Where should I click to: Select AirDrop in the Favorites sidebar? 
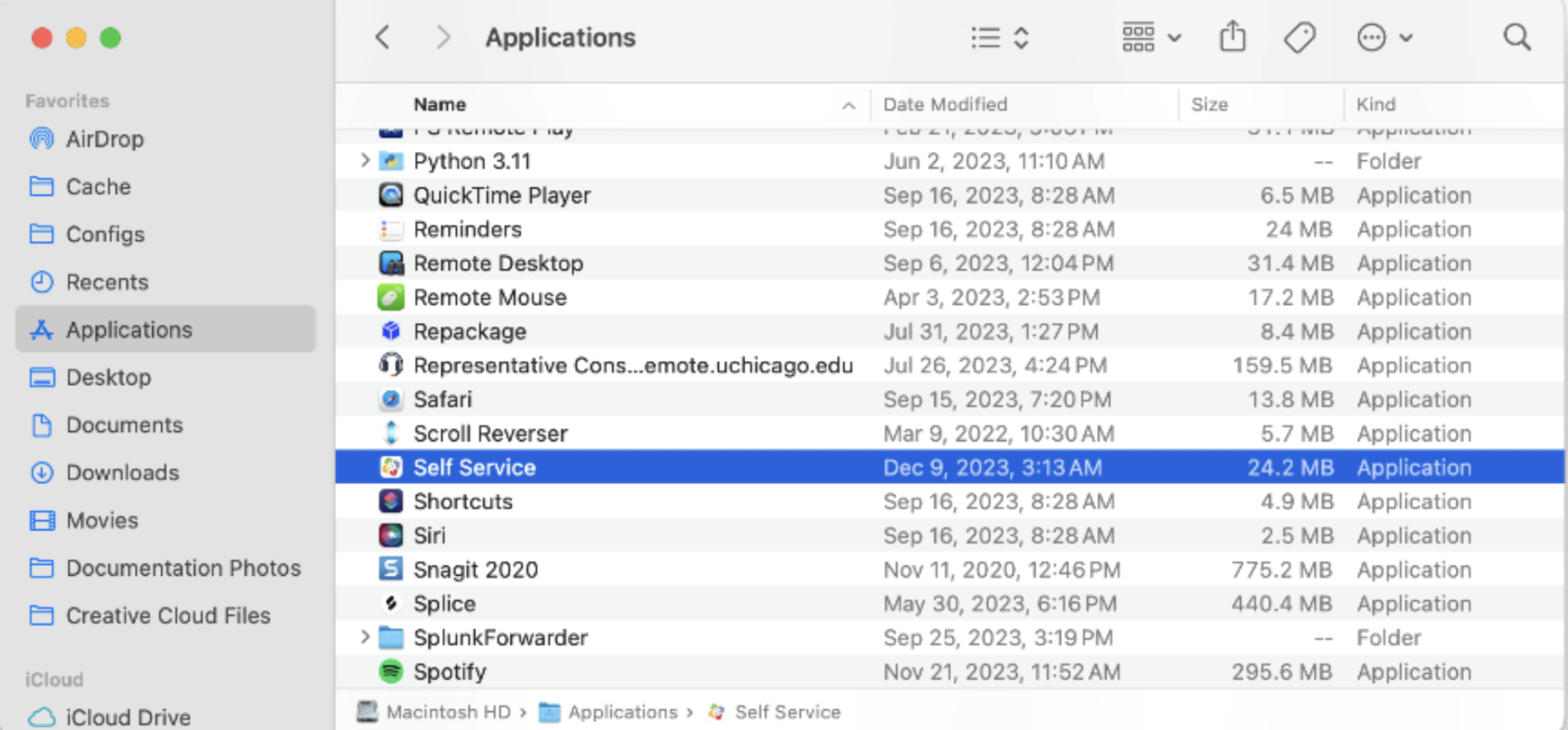coord(104,140)
